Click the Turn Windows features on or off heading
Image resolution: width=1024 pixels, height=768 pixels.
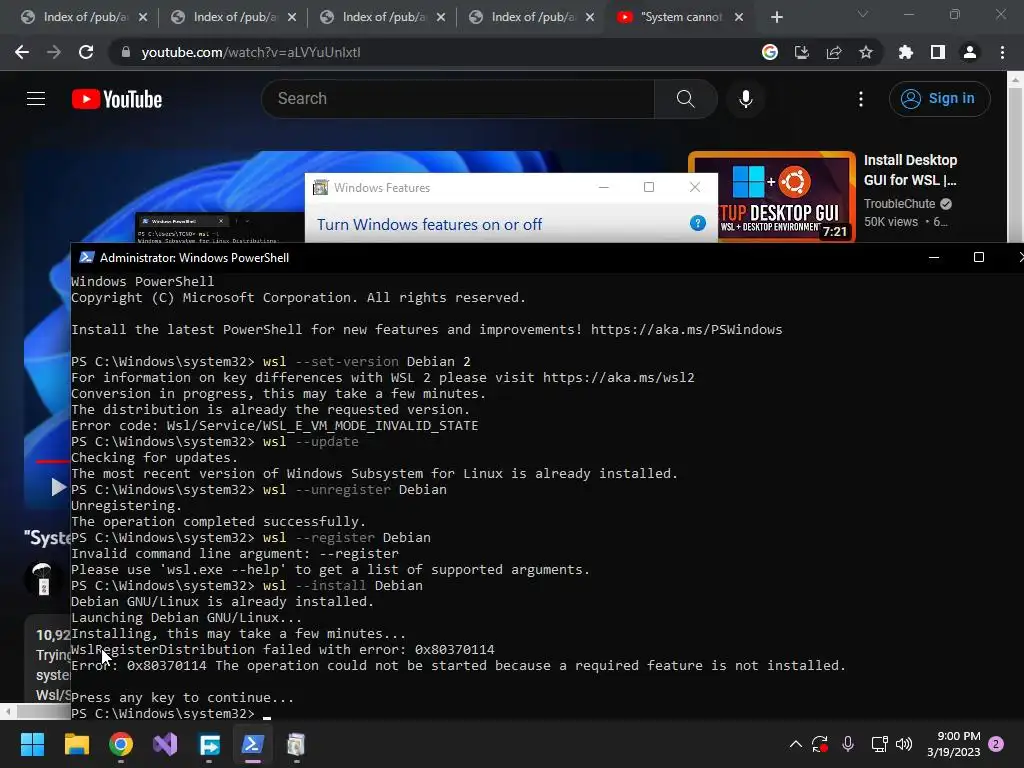429,225
